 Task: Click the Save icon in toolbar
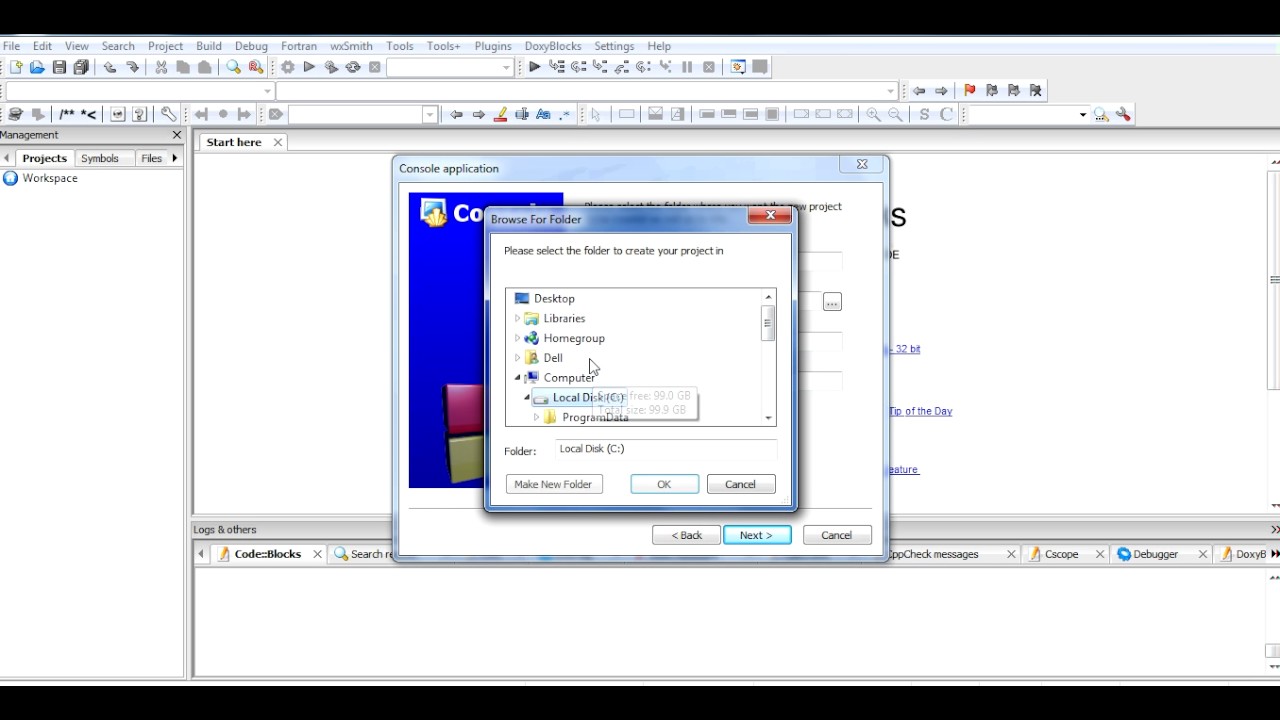59,67
